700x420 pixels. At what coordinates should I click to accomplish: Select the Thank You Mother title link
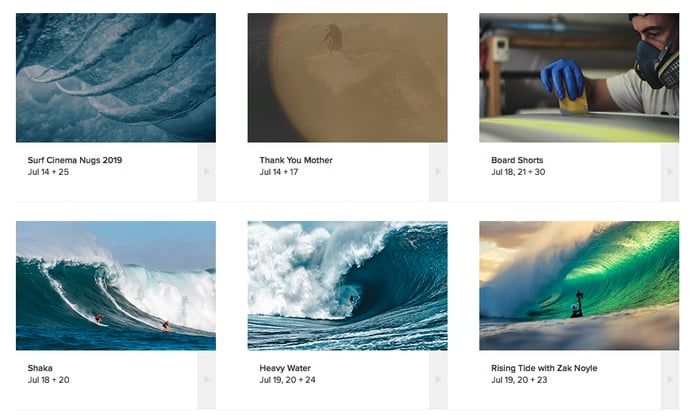[296, 160]
